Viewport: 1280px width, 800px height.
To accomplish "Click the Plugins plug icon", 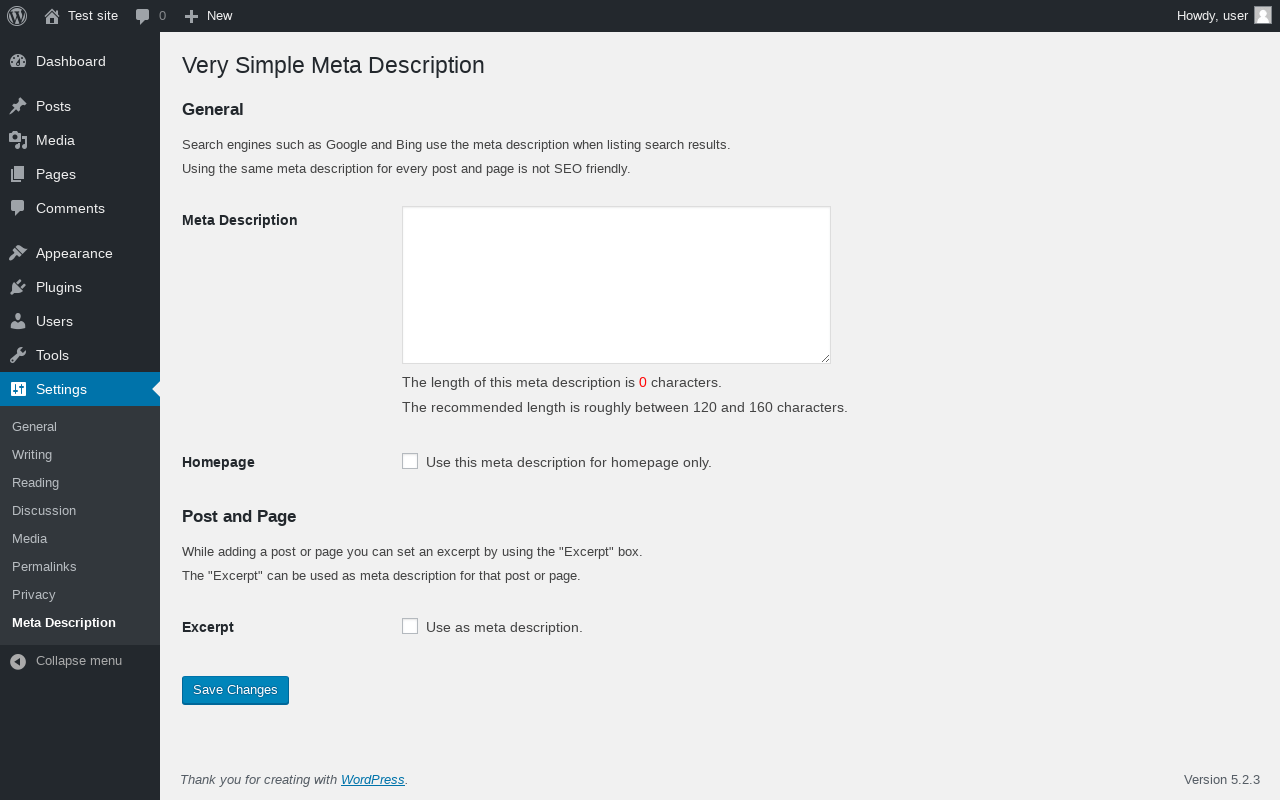I will 18,287.
